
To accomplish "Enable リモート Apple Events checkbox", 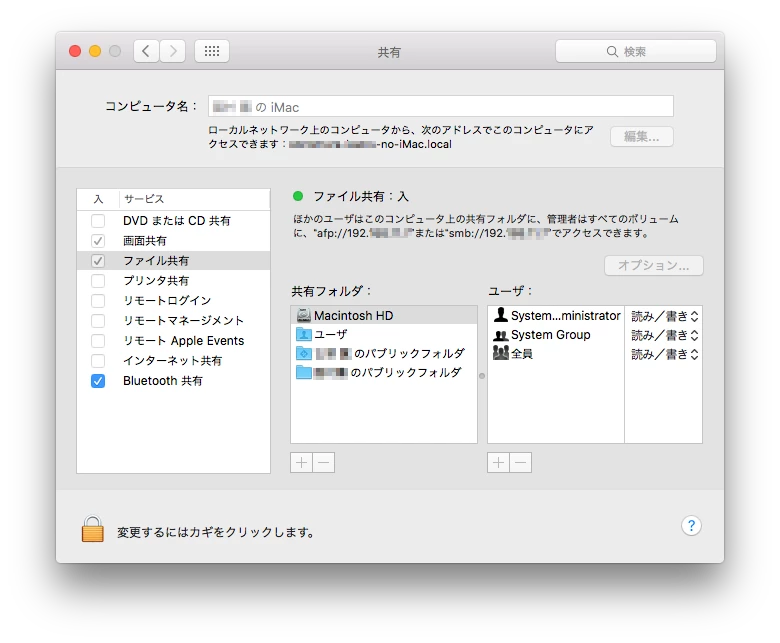I will pos(98,341).
